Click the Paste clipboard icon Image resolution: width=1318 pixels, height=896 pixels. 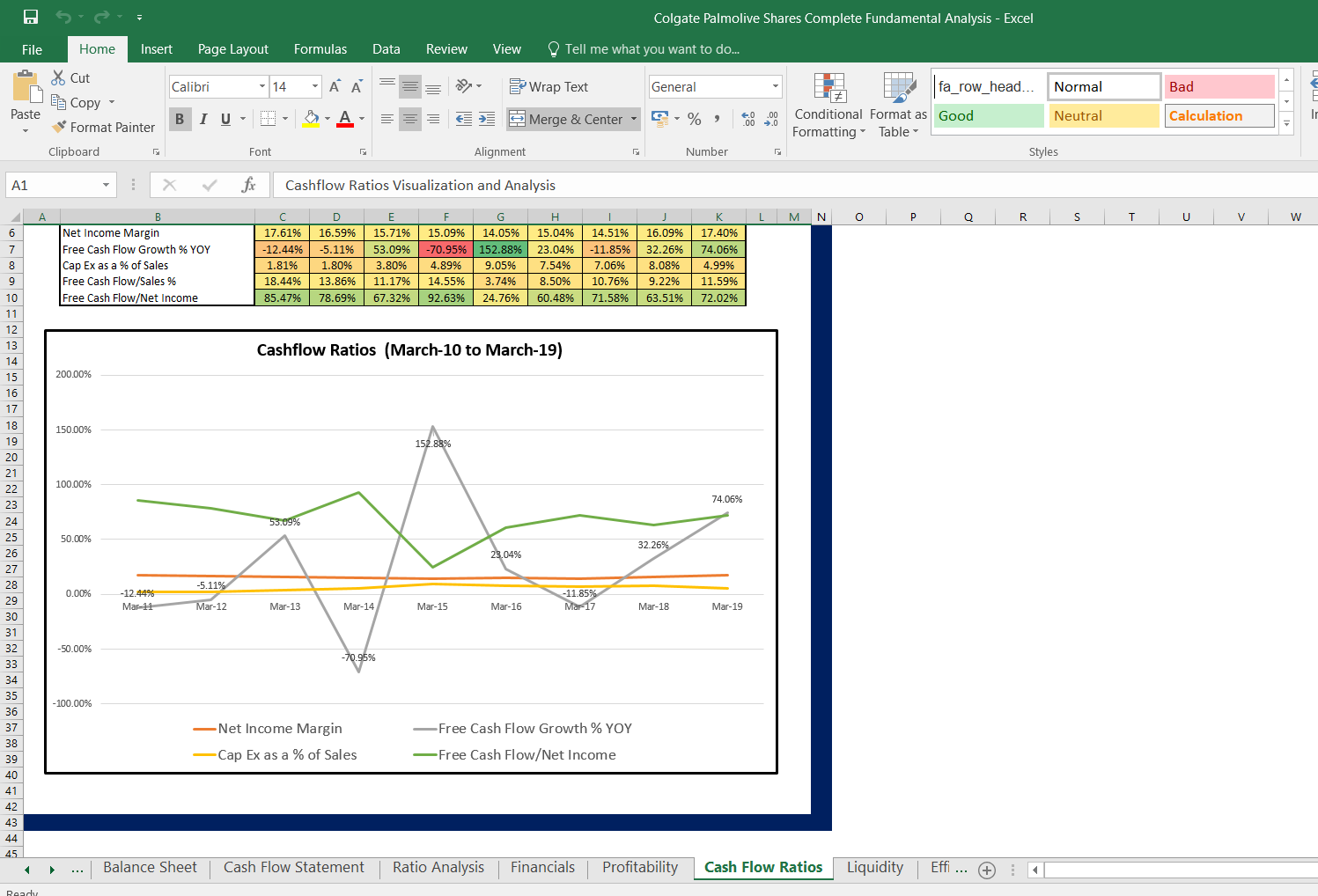click(x=26, y=88)
